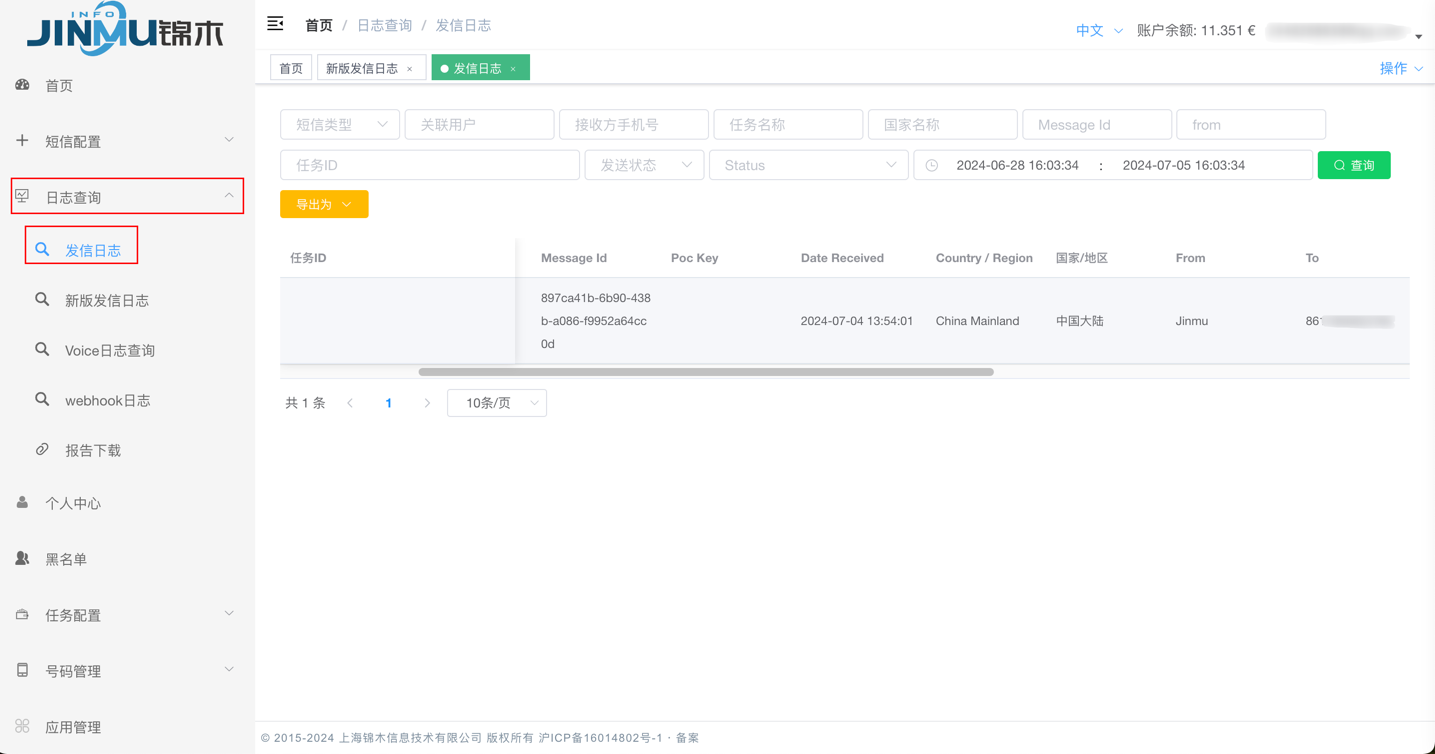
Task: Focus the 国家名称 input field
Action: (x=943, y=124)
